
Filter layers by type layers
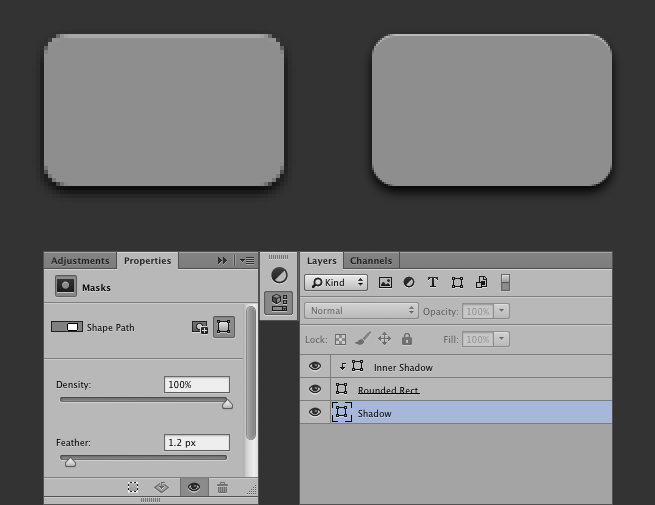coord(433,283)
